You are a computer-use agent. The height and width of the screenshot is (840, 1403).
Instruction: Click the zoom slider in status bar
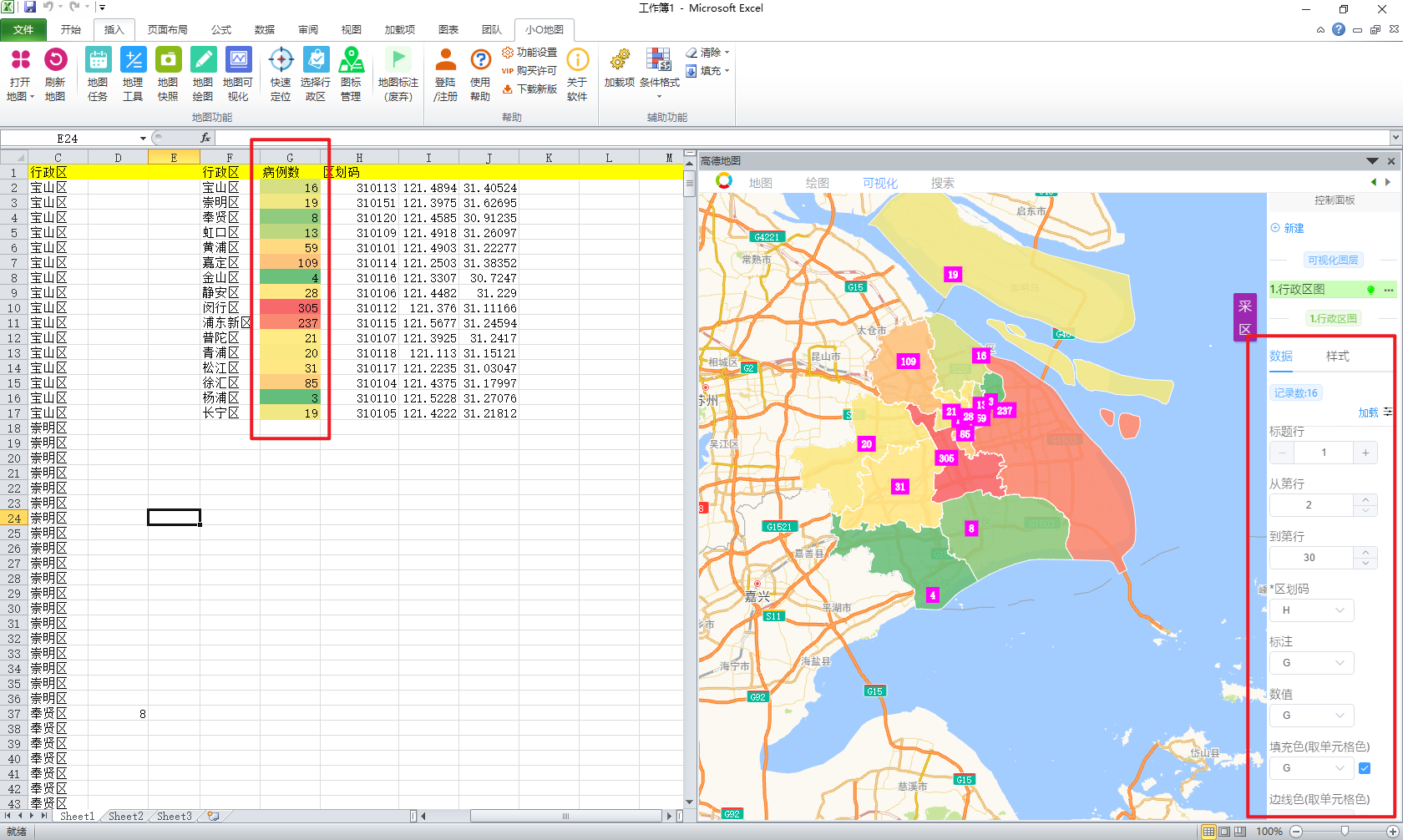click(x=1344, y=831)
